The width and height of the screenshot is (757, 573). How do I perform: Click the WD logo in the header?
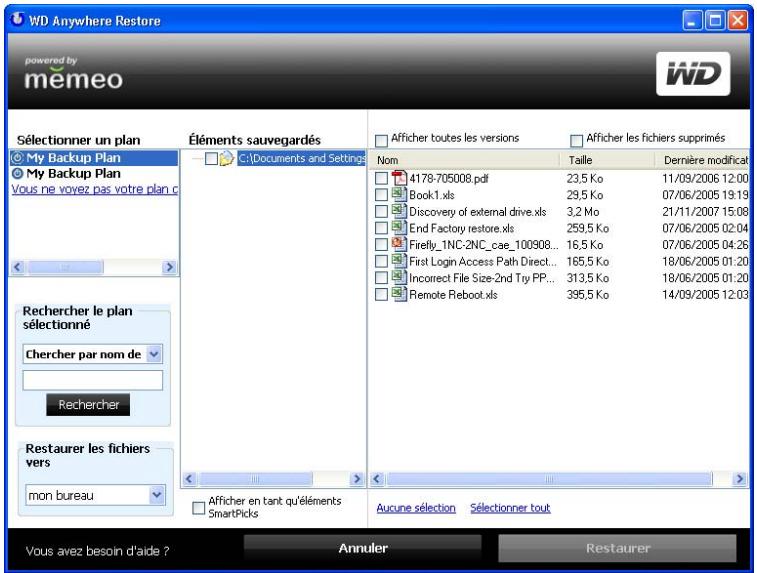click(693, 74)
